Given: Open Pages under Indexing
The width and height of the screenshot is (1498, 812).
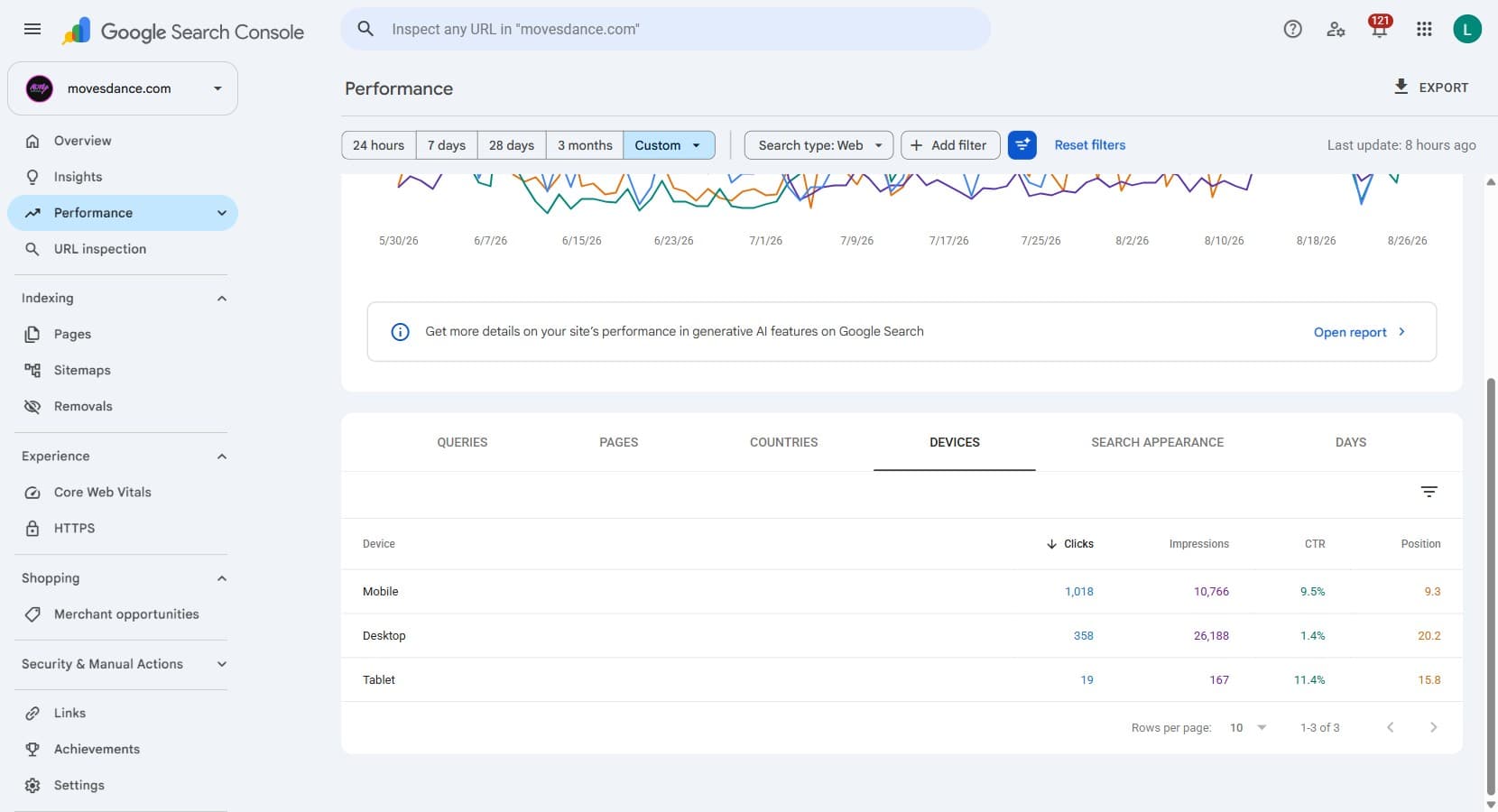Looking at the screenshot, I should point(123,334).
